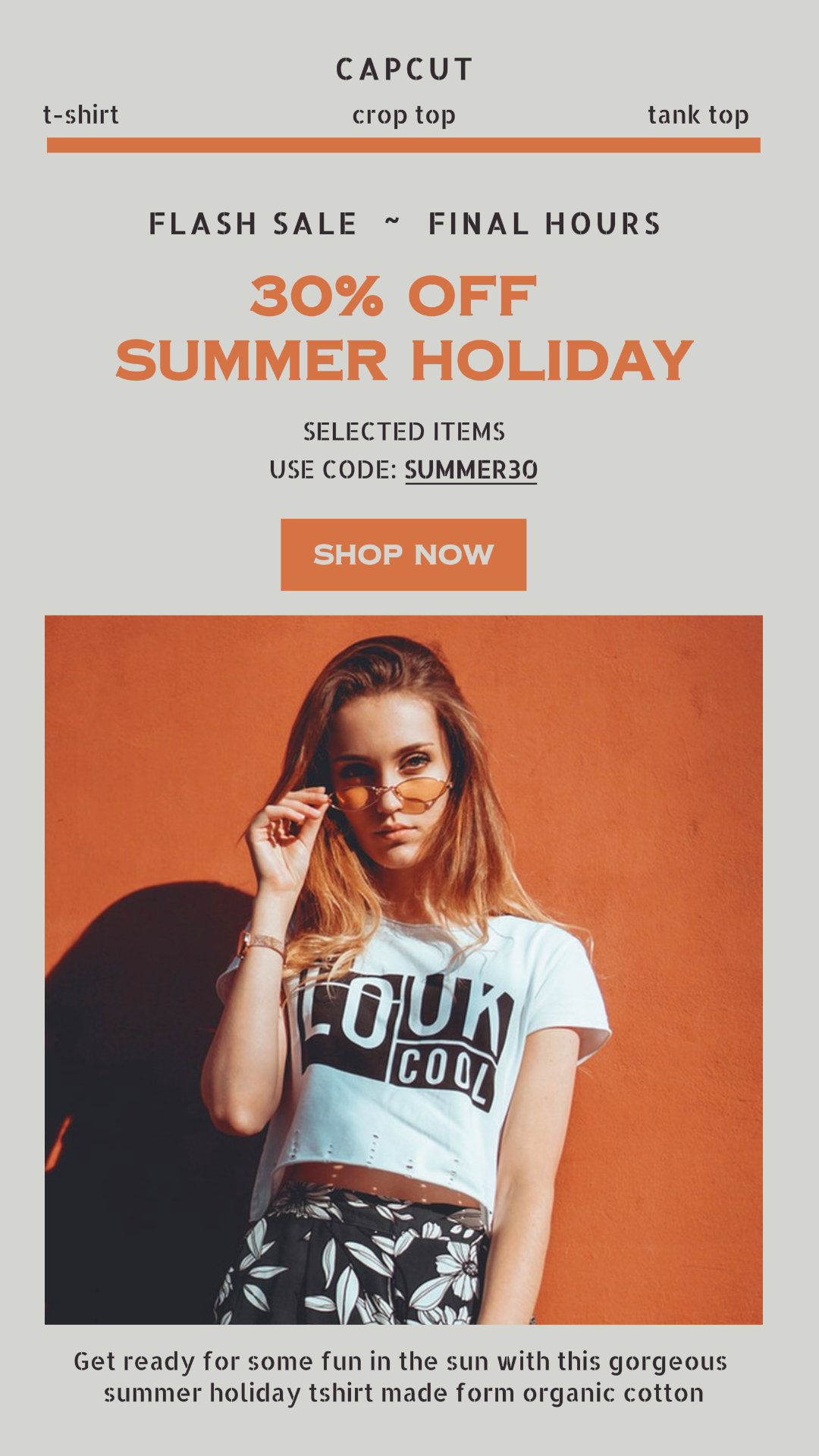
Task: Click the USE CODE label
Action: tap(333, 470)
